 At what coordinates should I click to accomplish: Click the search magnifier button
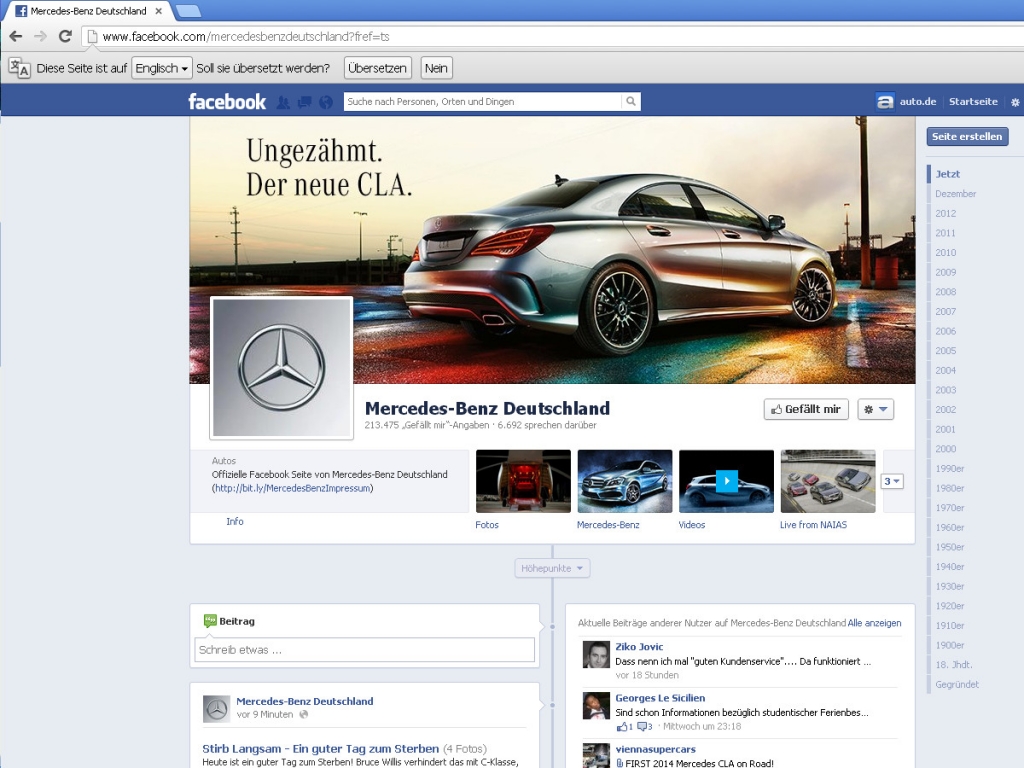pyautogui.click(x=631, y=101)
